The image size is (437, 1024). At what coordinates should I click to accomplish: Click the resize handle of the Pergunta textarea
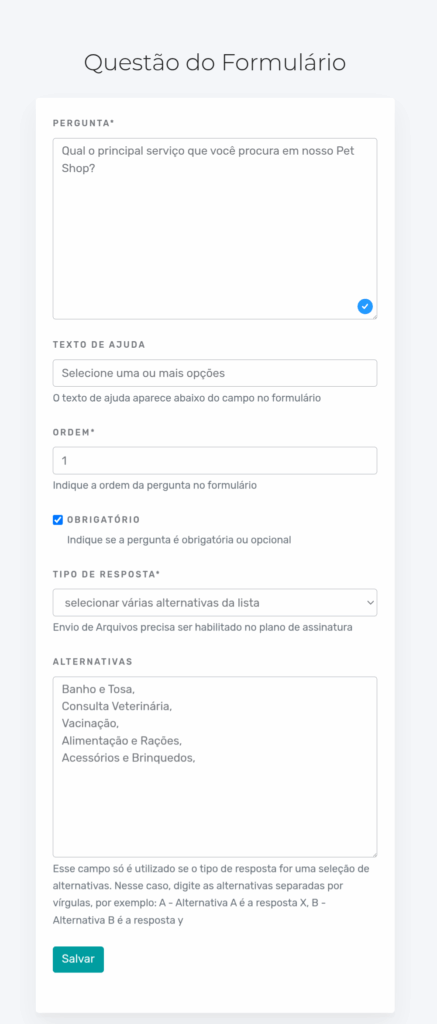(373, 315)
